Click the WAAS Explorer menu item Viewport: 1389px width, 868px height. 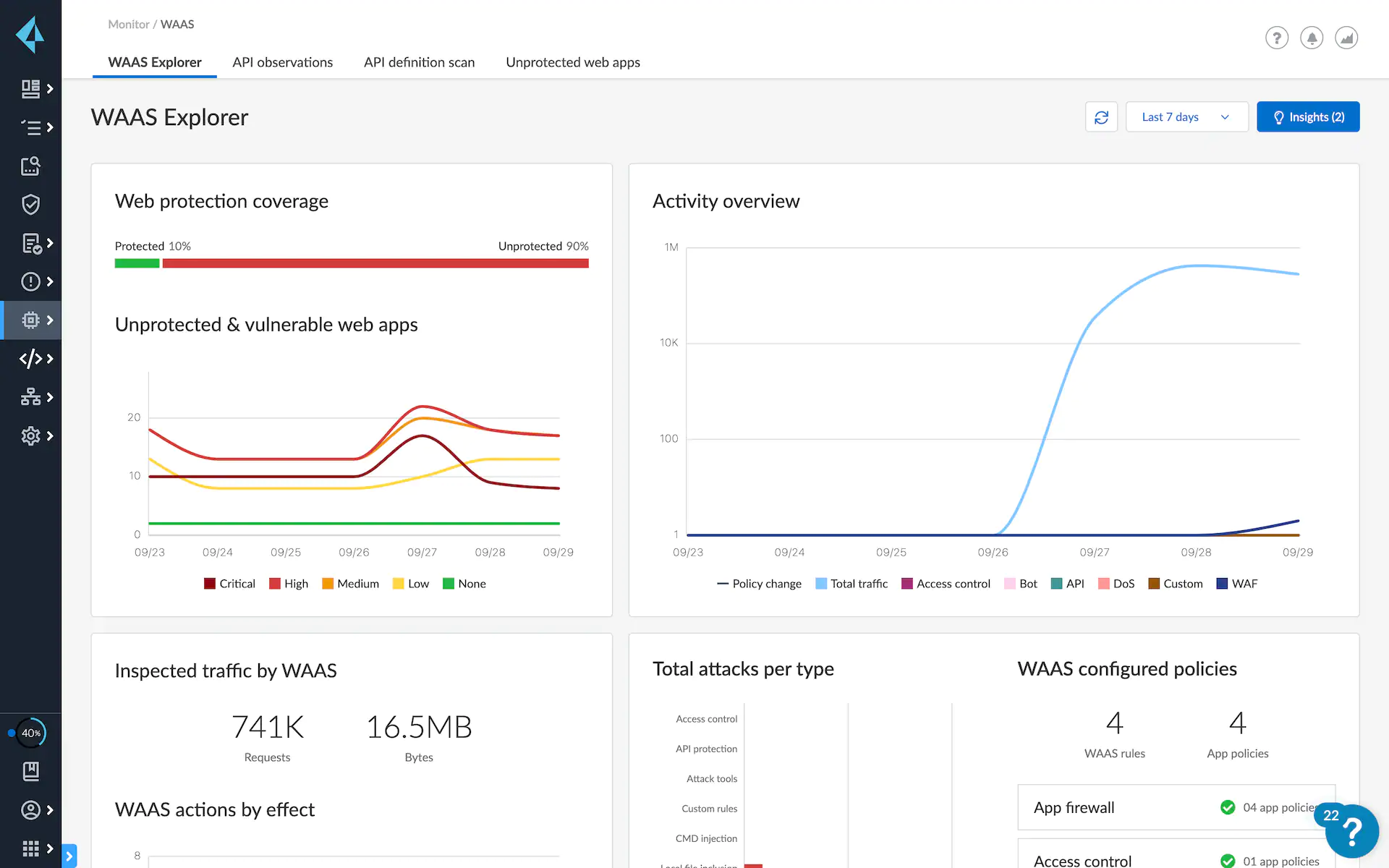coord(154,62)
